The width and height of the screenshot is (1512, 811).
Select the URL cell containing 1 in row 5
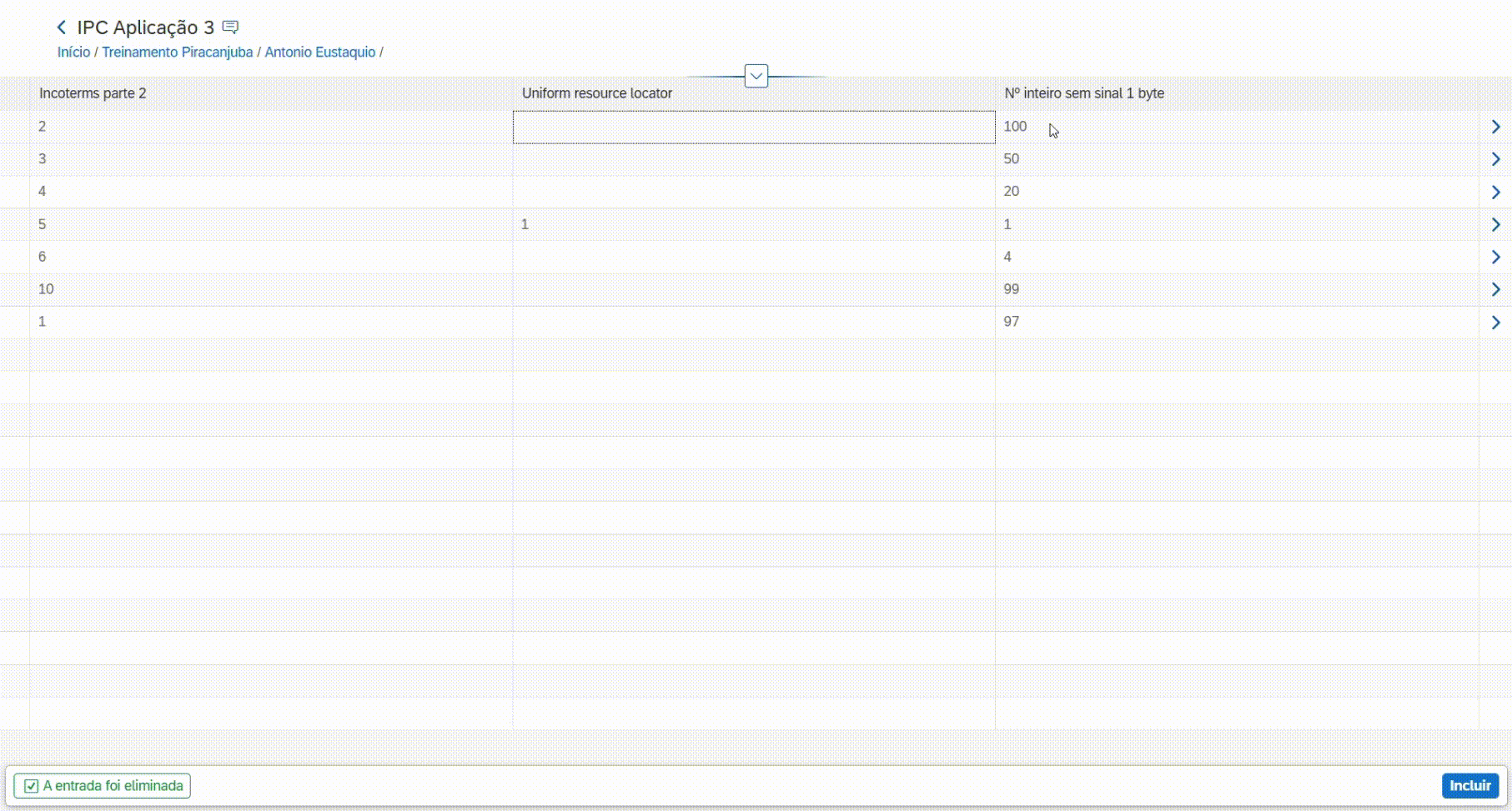point(753,224)
